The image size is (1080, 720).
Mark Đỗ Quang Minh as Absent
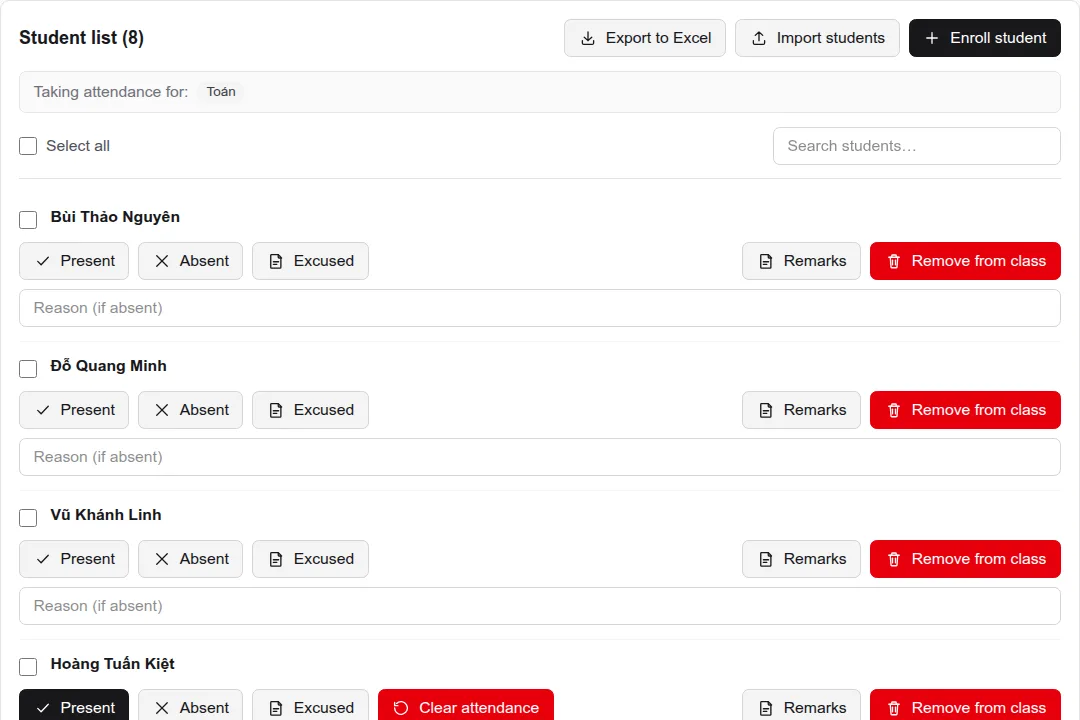tap(190, 410)
